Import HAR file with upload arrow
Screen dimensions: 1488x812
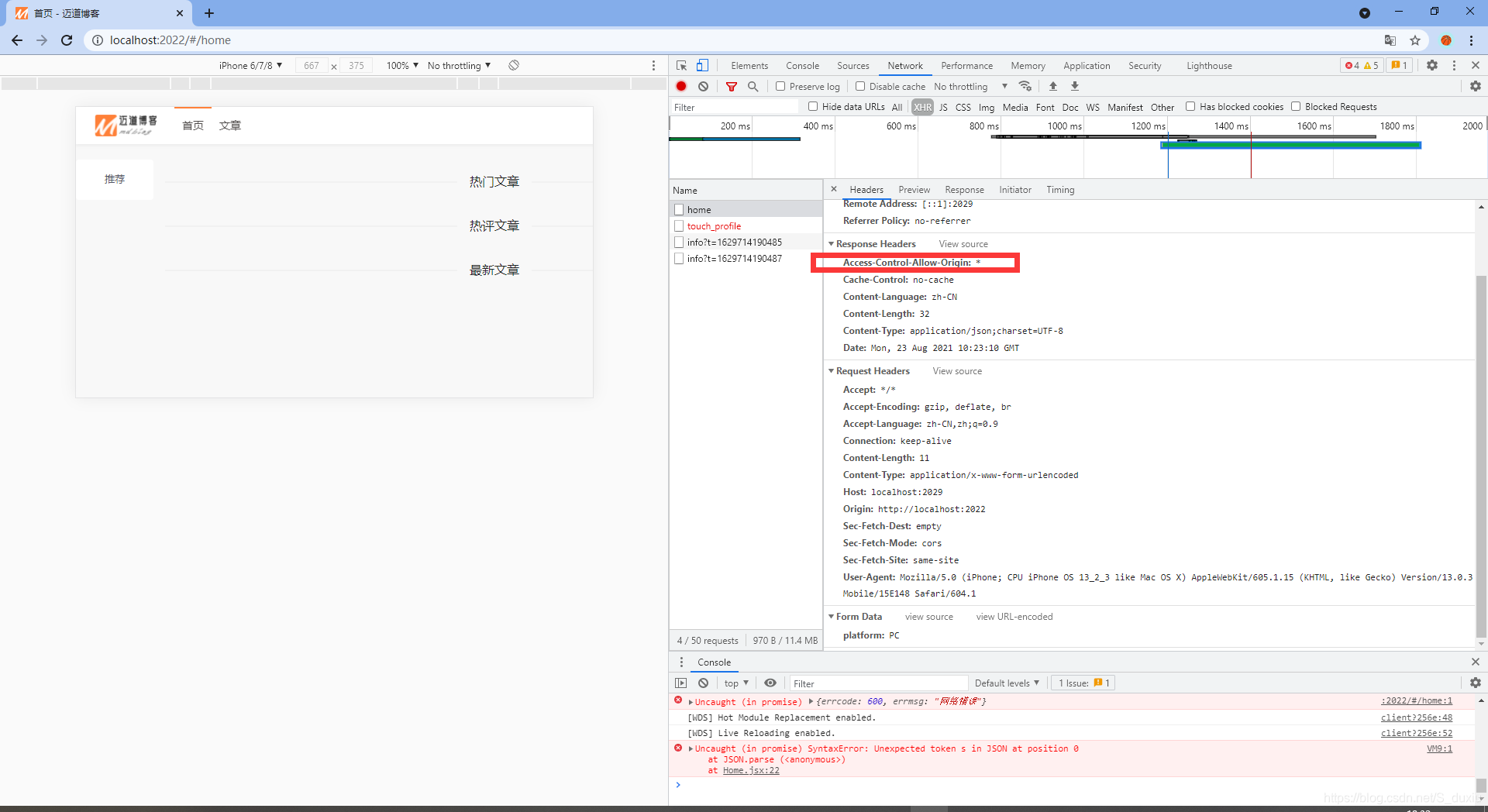1053,86
